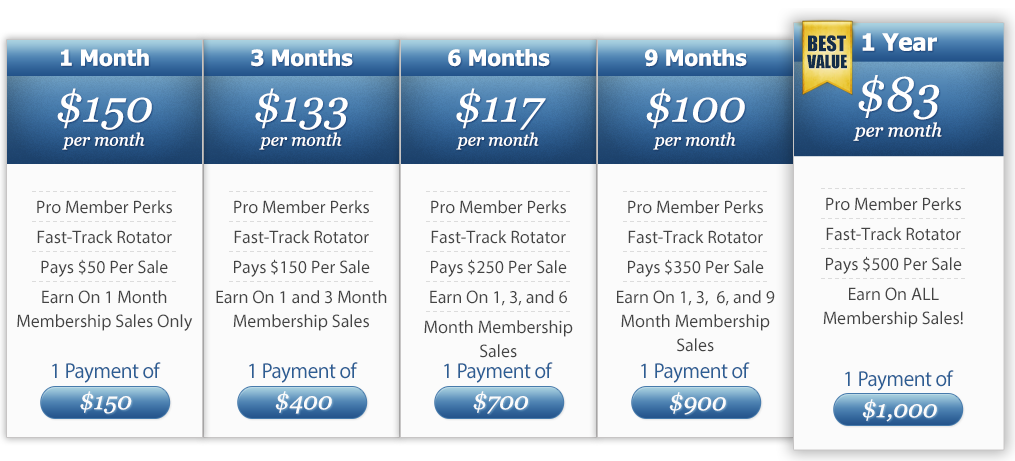Choose the 9 Months plan header
Screen dimensions: 1015x461
coord(695,58)
